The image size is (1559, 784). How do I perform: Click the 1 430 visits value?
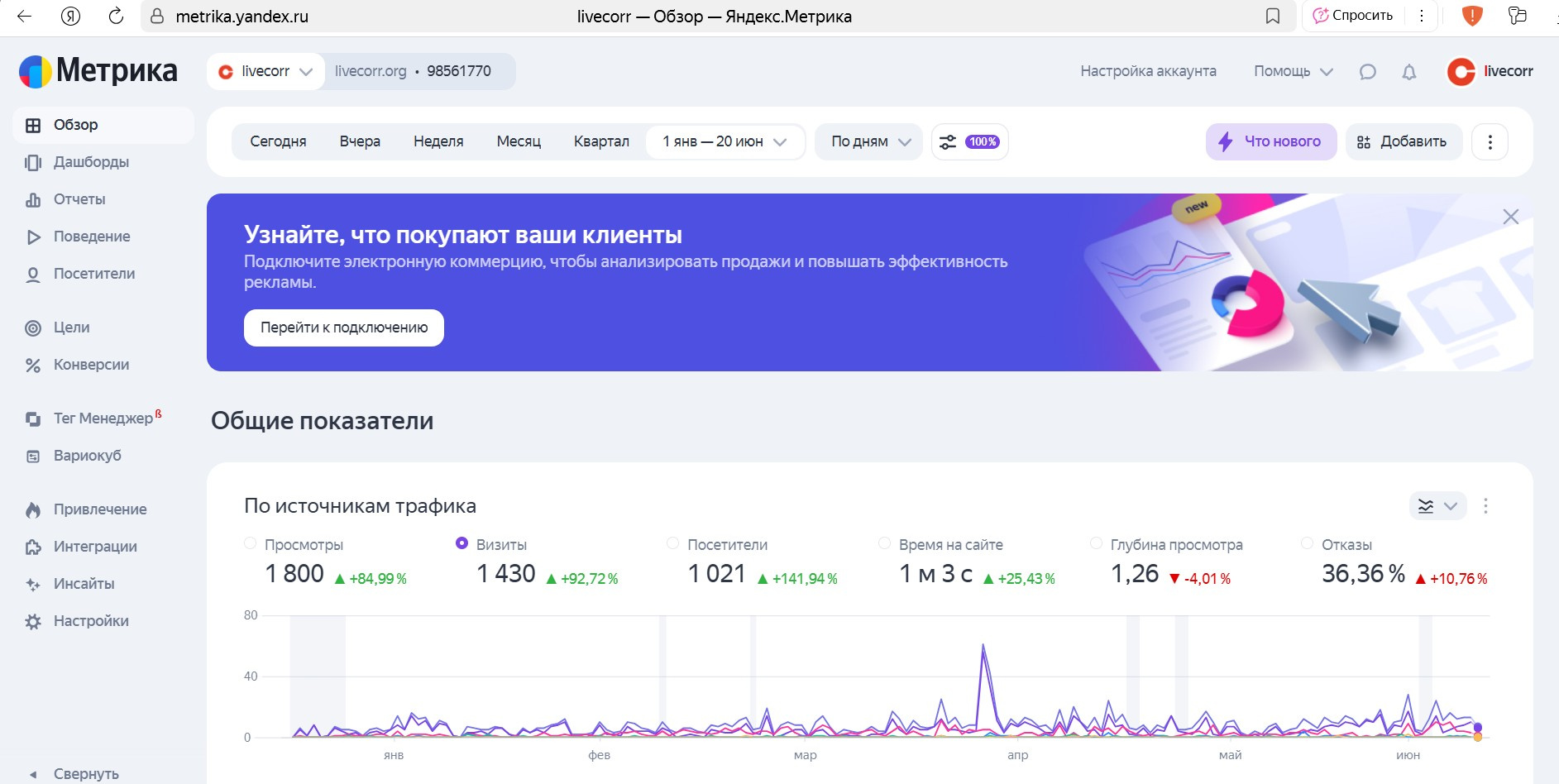pyautogui.click(x=506, y=574)
